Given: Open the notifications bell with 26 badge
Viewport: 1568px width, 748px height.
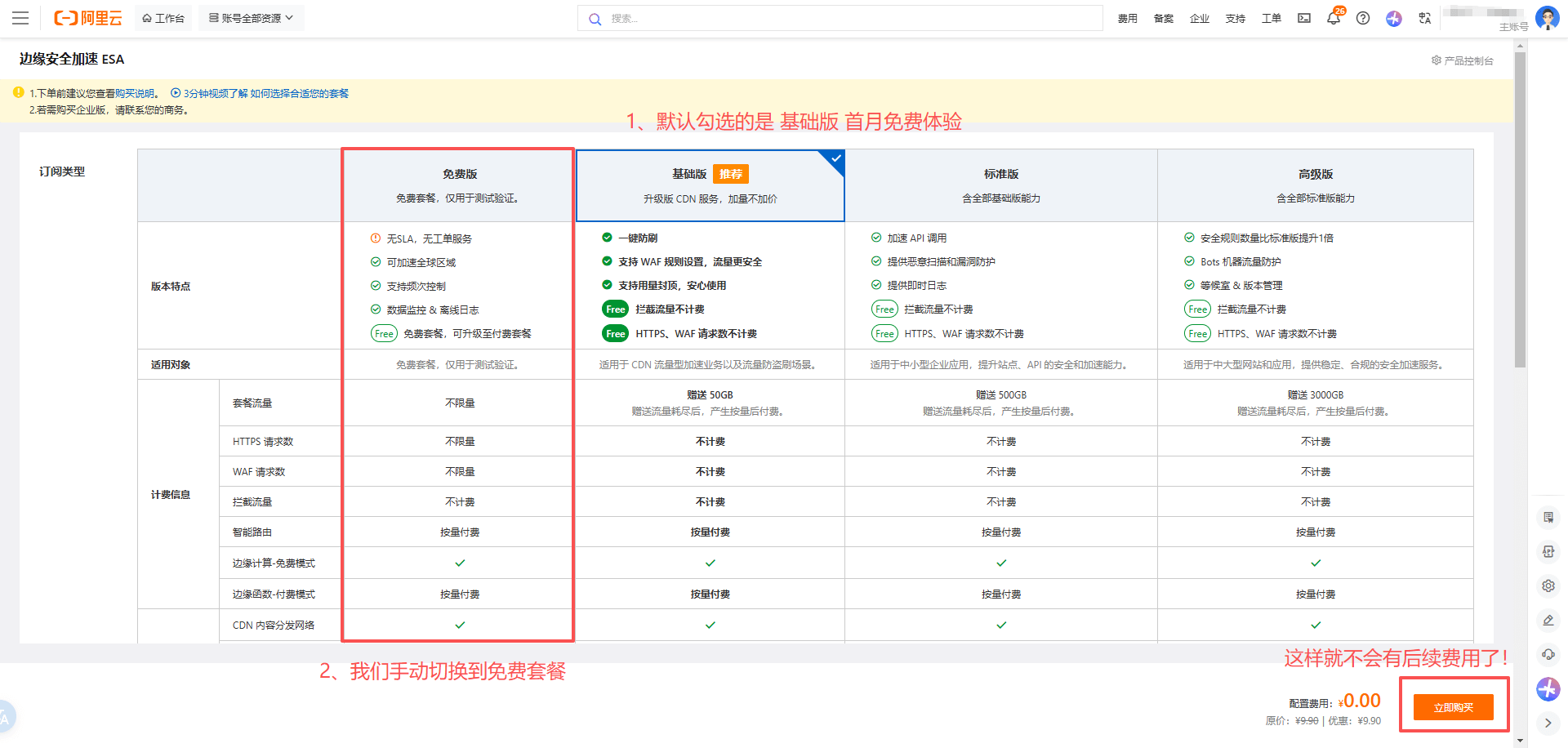Looking at the screenshot, I should [x=1334, y=18].
